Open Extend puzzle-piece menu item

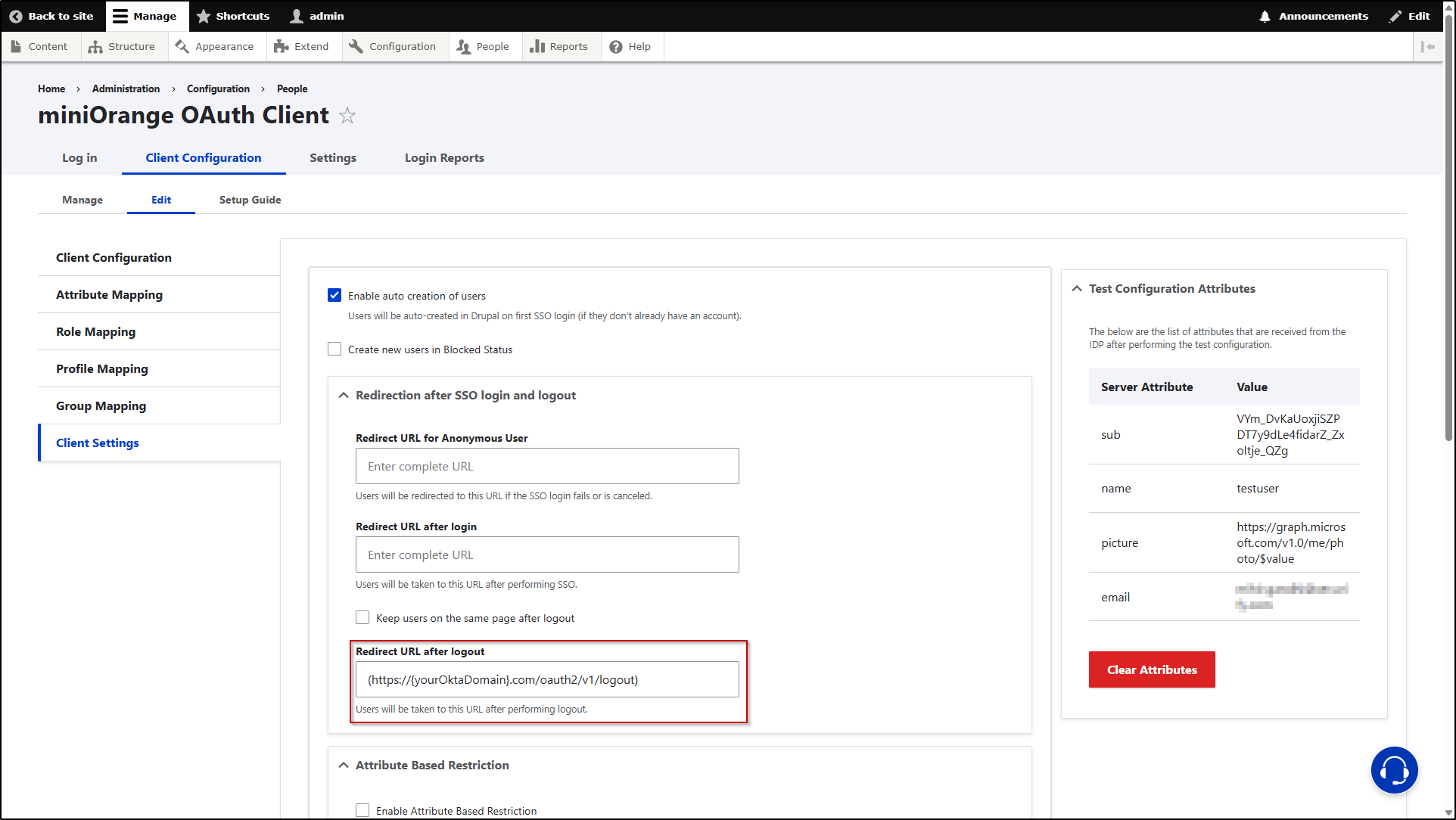301,46
